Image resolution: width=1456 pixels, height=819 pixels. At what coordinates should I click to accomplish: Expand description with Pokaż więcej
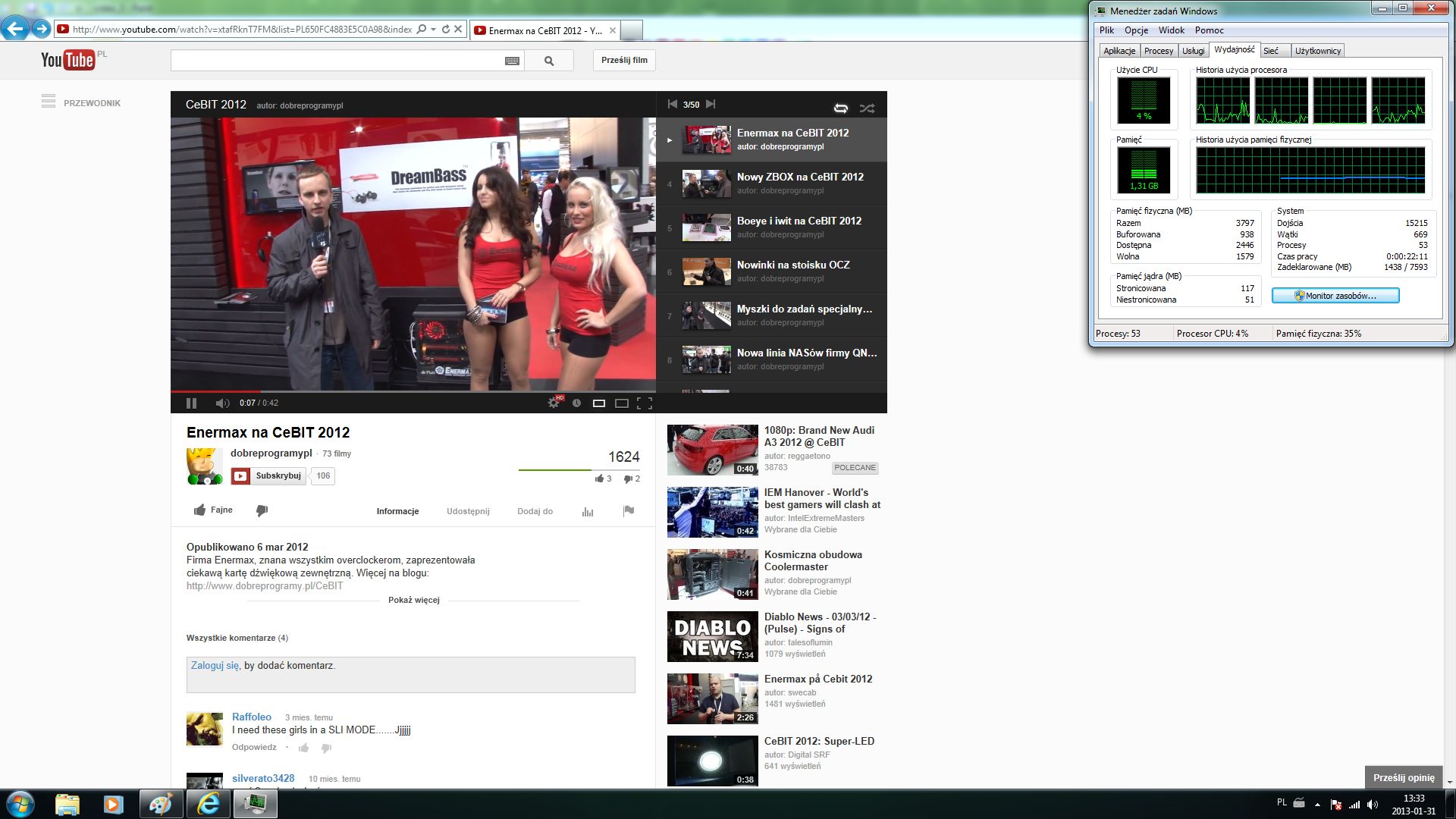[x=413, y=600]
